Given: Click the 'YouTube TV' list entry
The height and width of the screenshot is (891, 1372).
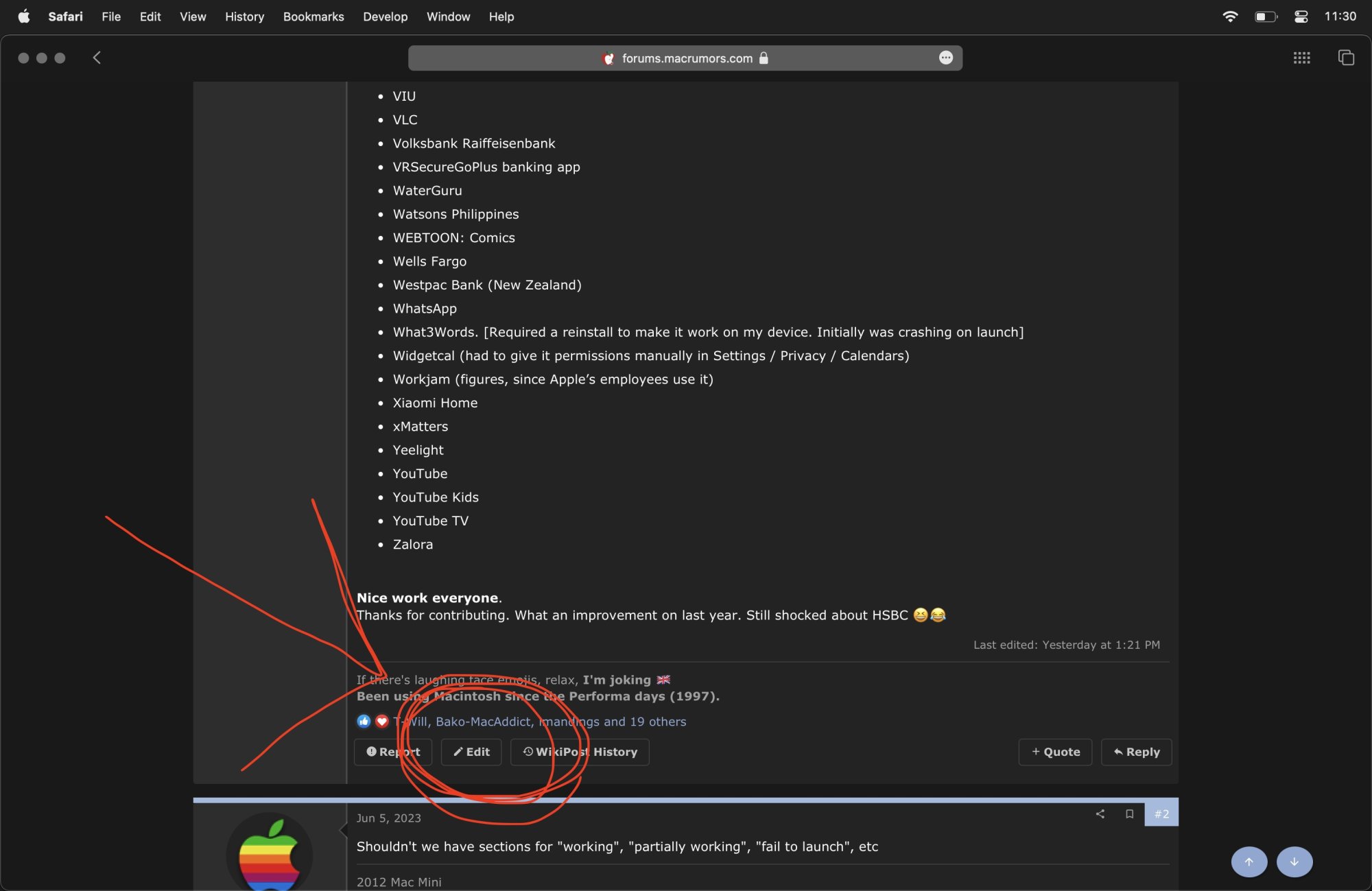Looking at the screenshot, I should click(430, 521).
